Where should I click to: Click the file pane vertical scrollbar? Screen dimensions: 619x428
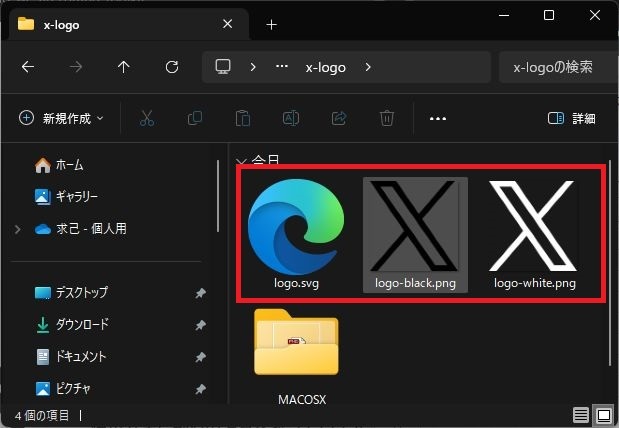(610, 263)
